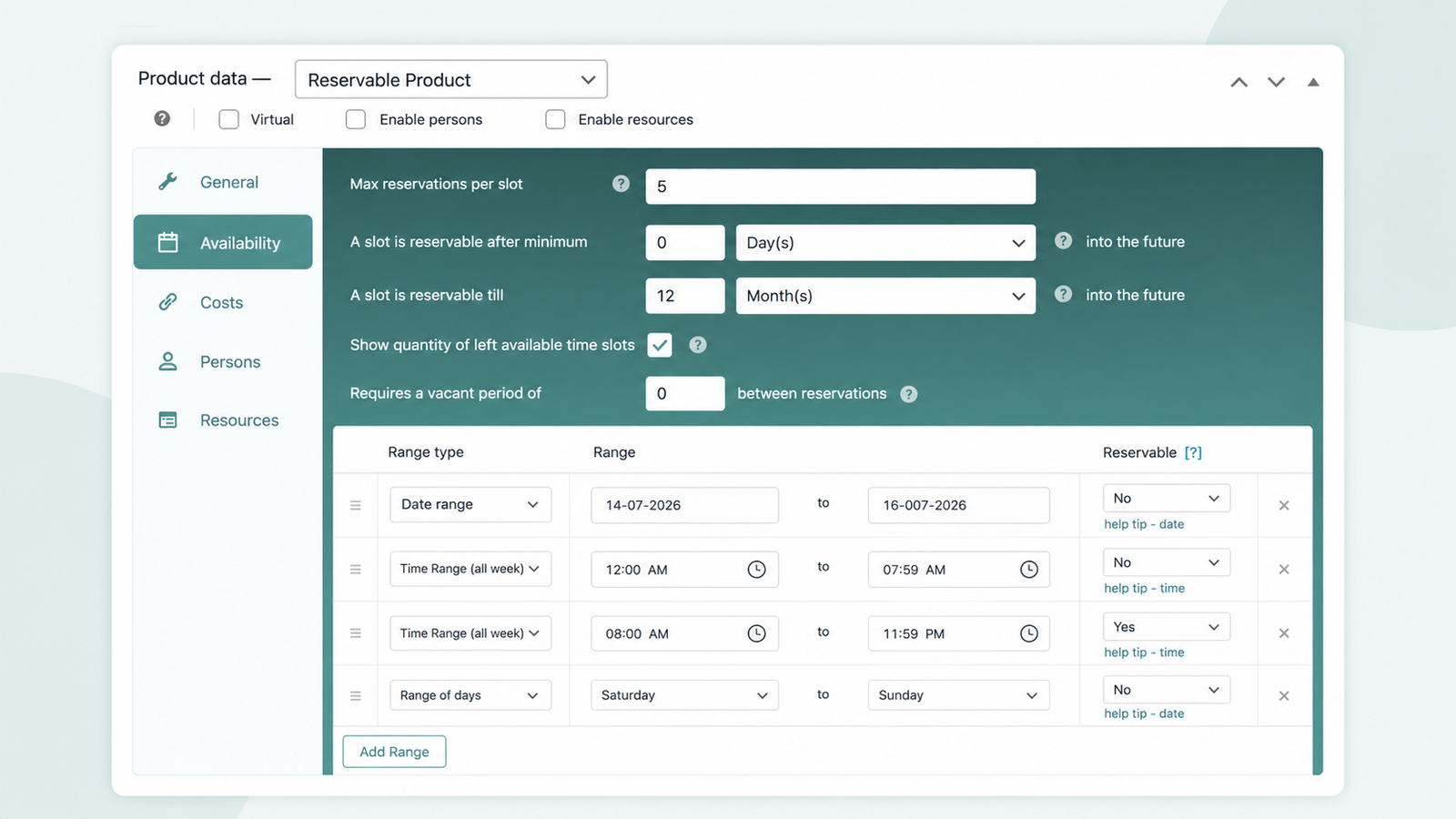Click help tip - date link in Date range row

(x=1144, y=524)
